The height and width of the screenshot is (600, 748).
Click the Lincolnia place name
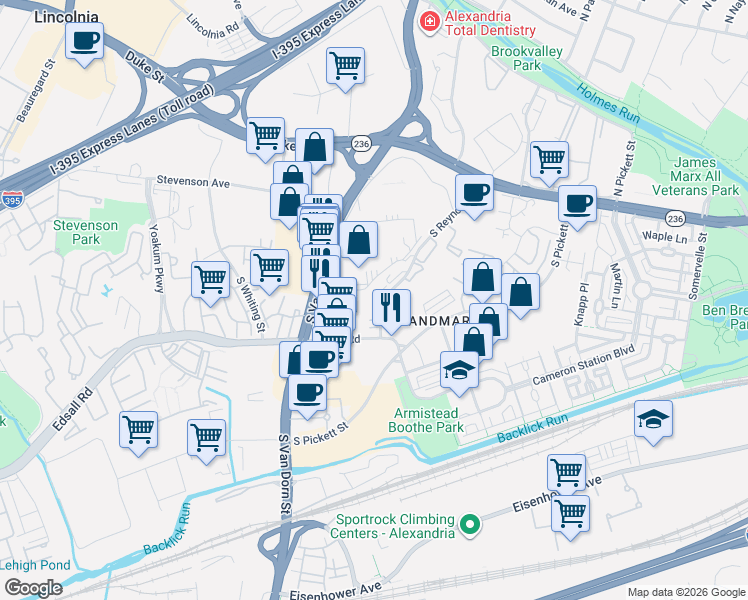pos(66,17)
